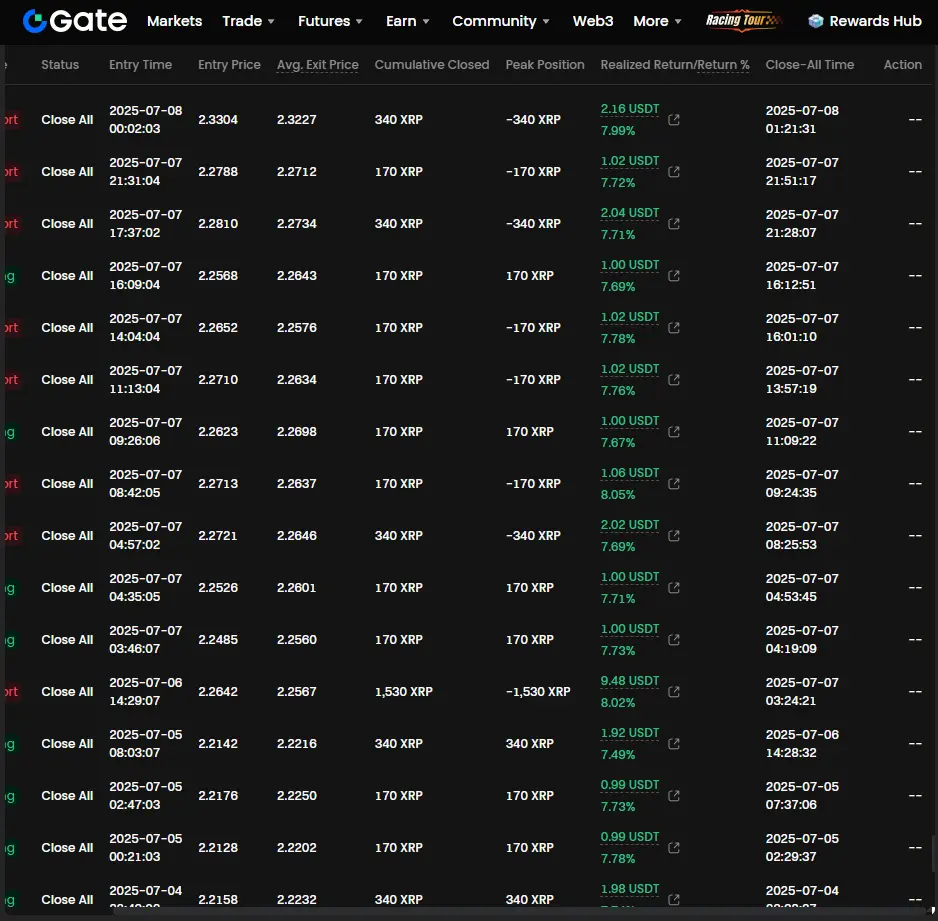Share the 2.02 USDT return row
Screen dimensions: 938x921
pos(674,536)
